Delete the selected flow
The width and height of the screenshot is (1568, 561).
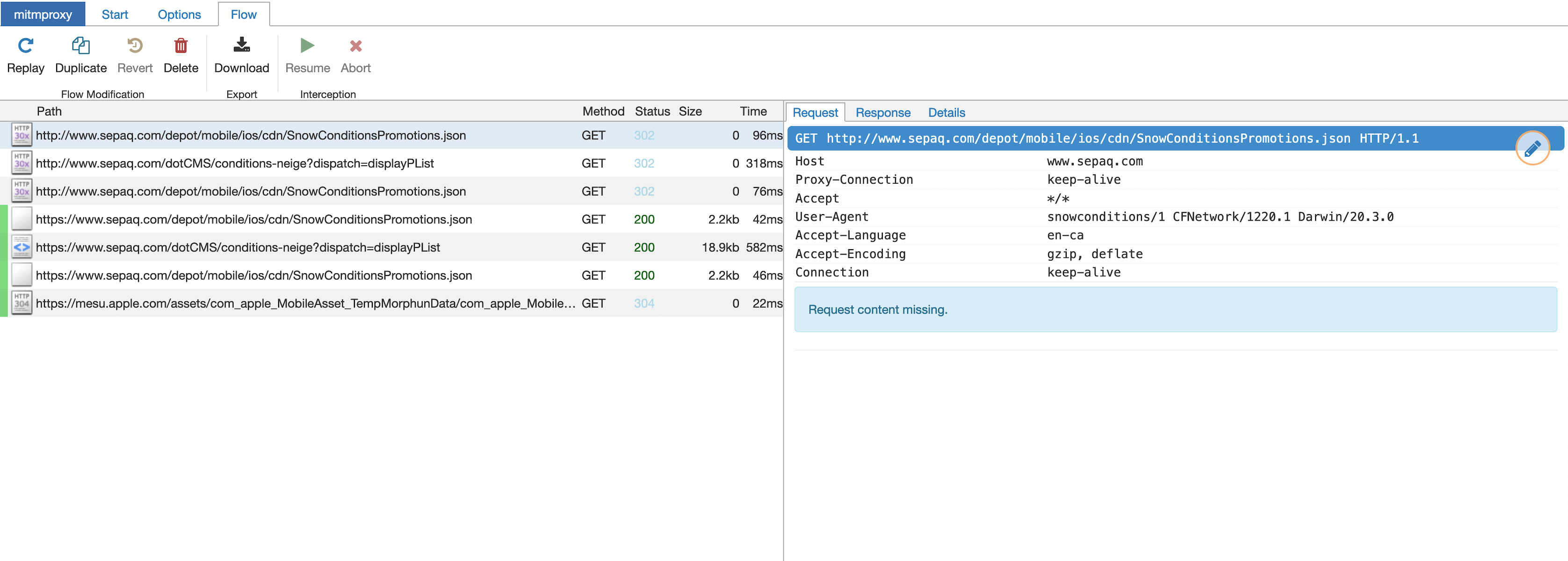[x=181, y=46]
